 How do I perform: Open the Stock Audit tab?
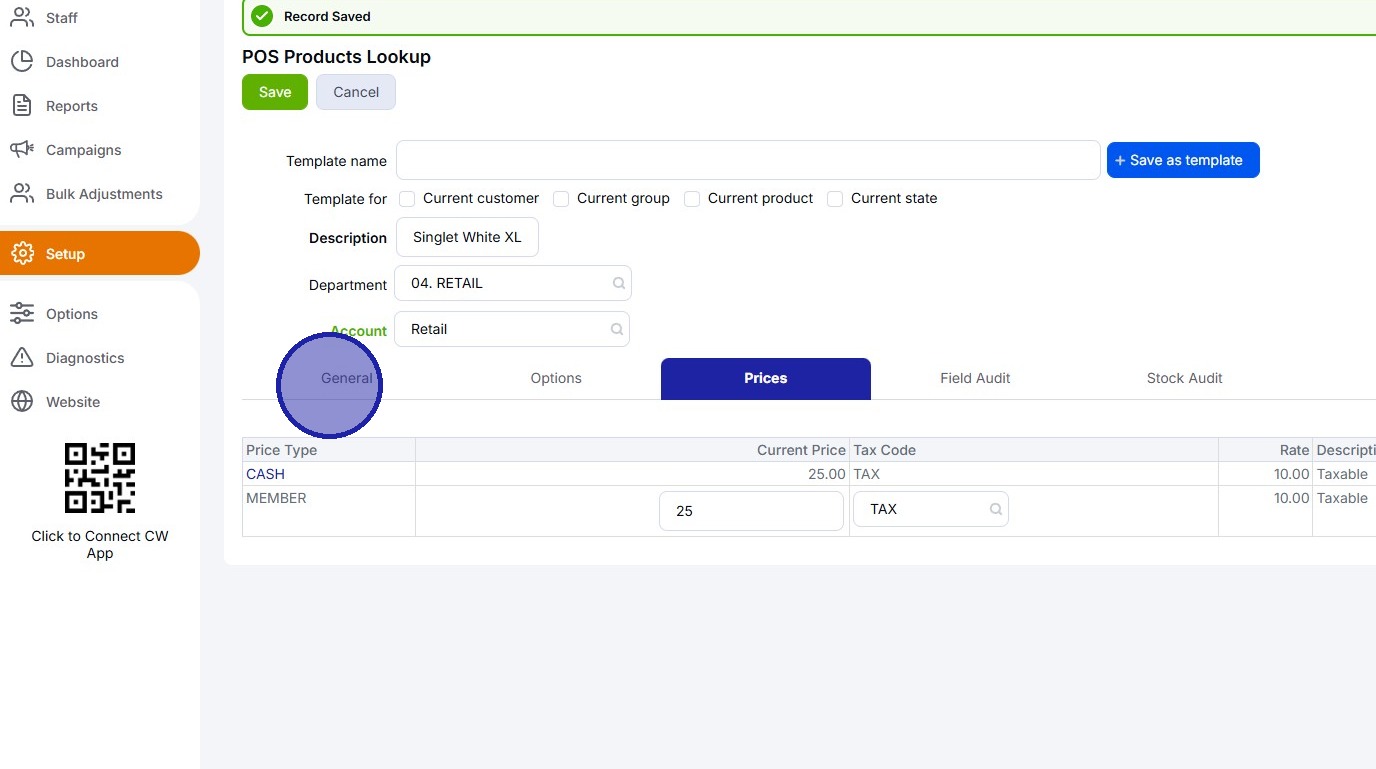coord(1185,378)
